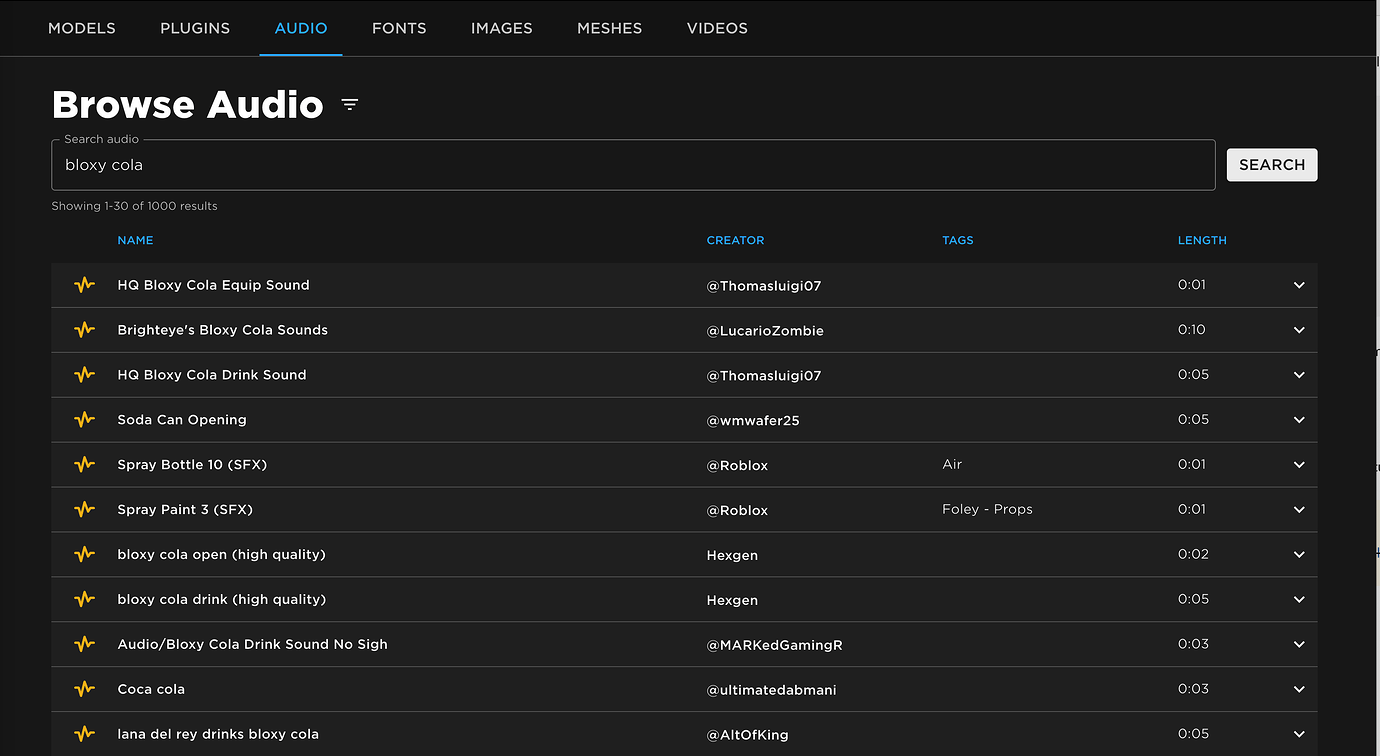This screenshot has height=756, width=1380.
Task: Expand Spray Bottle 10 (SFX) row chevron
Action: click(x=1299, y=465)
